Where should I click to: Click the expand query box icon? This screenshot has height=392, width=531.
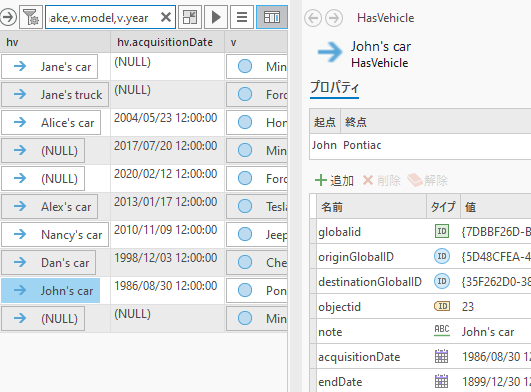click(190, 17)
